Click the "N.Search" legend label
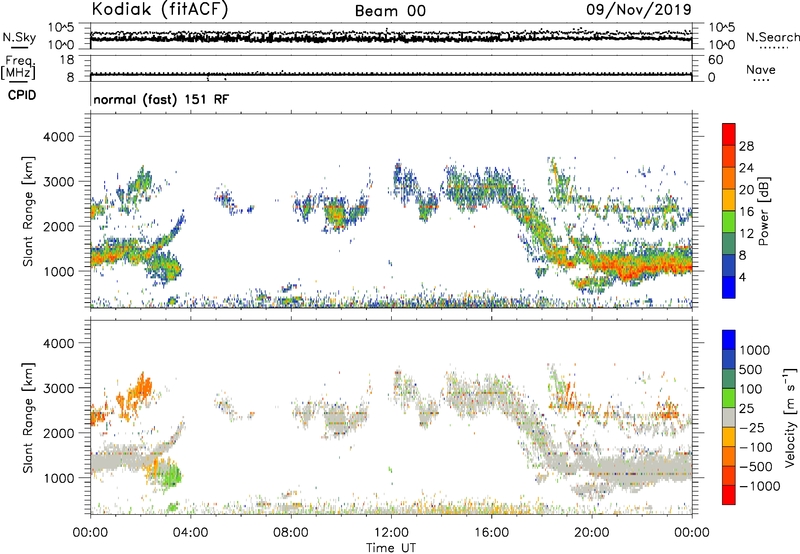This screenshot has width=800, height=554. pos(772,37)
